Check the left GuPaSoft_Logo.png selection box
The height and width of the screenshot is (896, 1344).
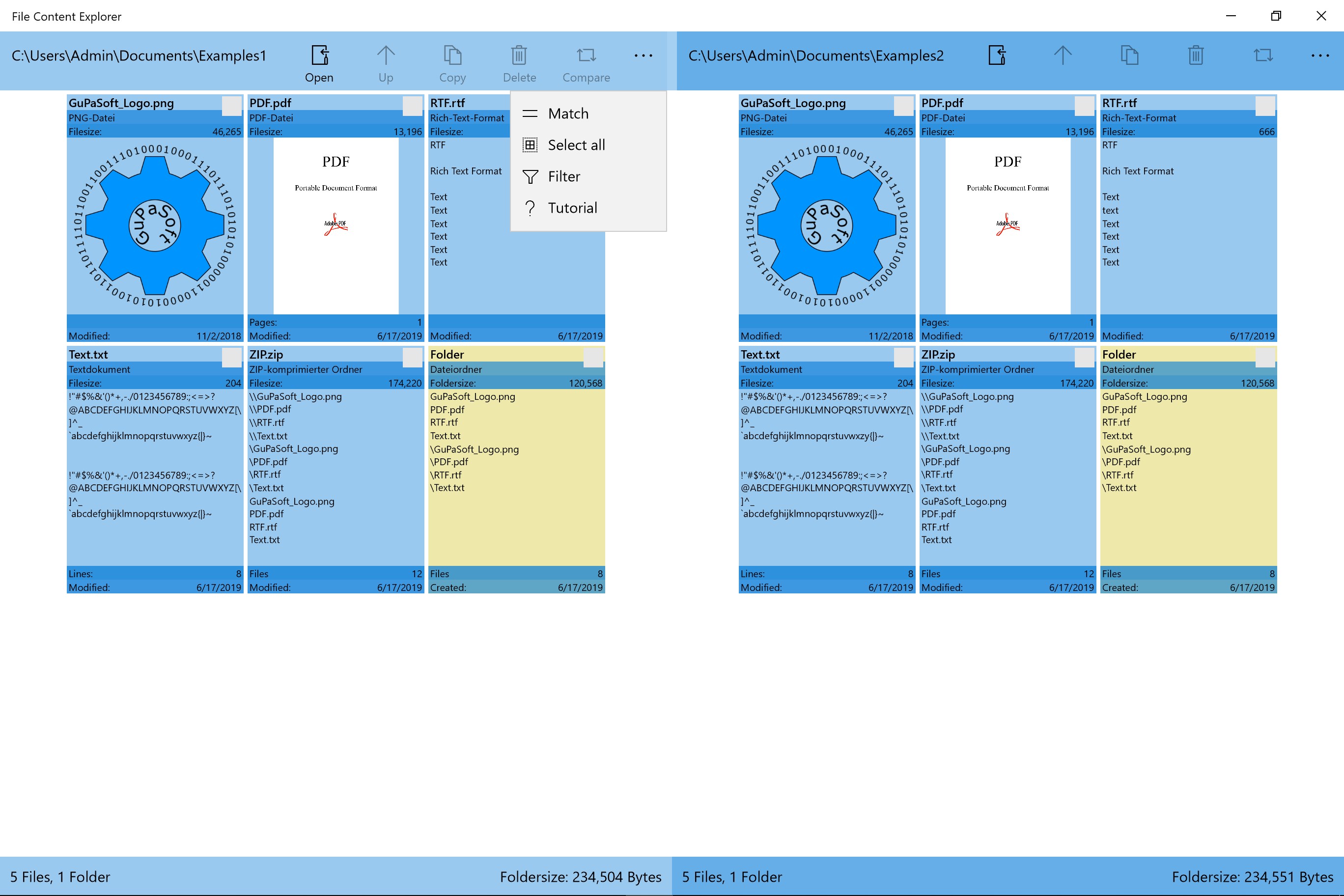(x=231, y=106)
